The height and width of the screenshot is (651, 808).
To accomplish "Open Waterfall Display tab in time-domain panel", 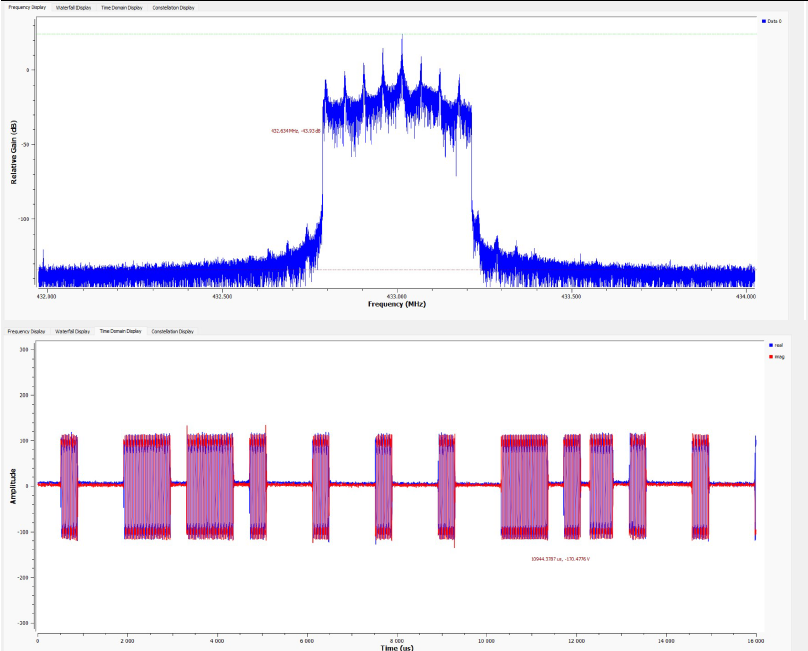I will click(73, 331).
